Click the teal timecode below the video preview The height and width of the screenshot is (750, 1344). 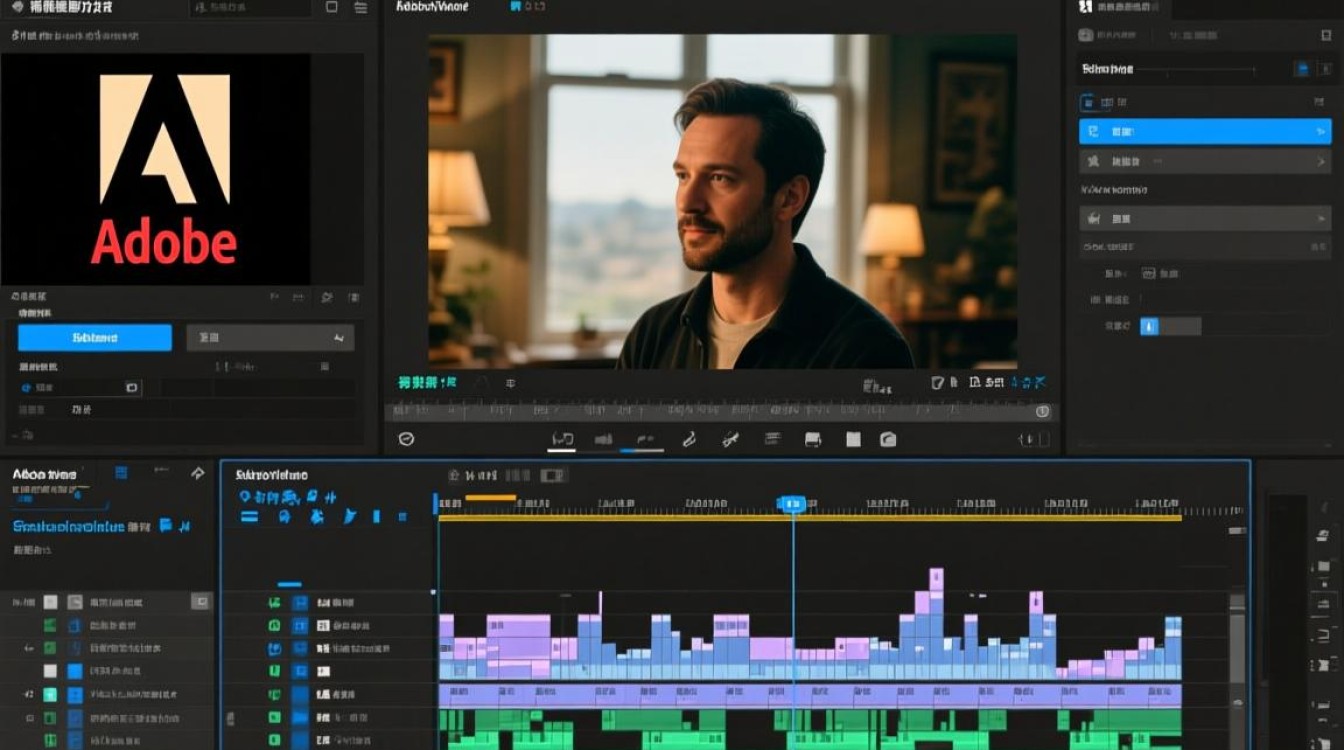426,382
